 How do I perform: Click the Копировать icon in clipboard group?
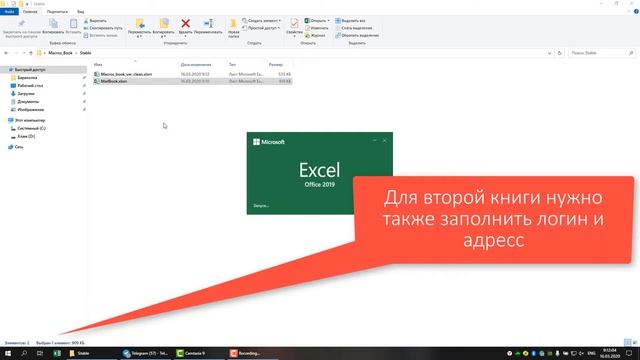click(x=53, y=24)
